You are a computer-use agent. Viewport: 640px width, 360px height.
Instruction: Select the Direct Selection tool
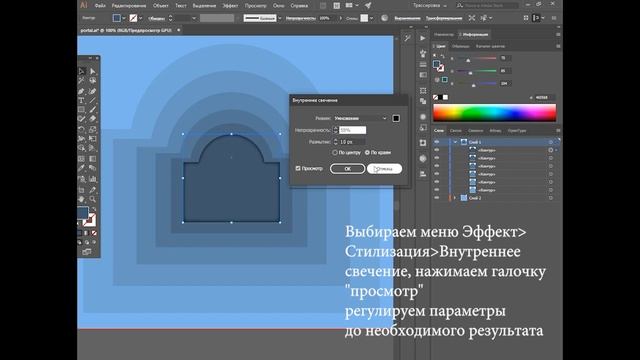coord(93,71)
